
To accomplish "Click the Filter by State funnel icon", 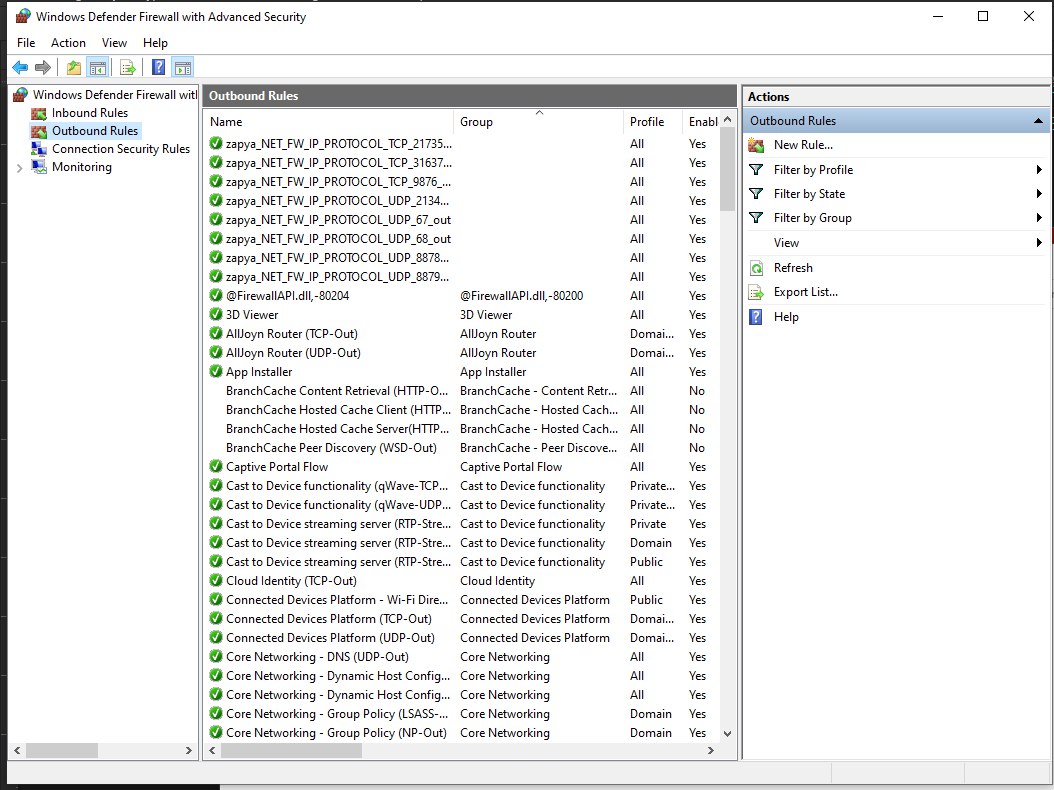I will pos(756,194).
